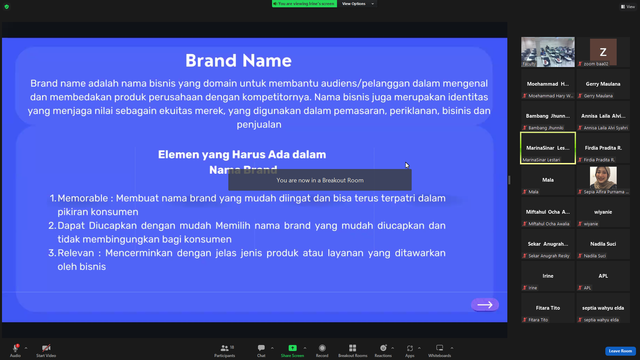Open Whiteboards
640x360 pixels.
point(440,350)
